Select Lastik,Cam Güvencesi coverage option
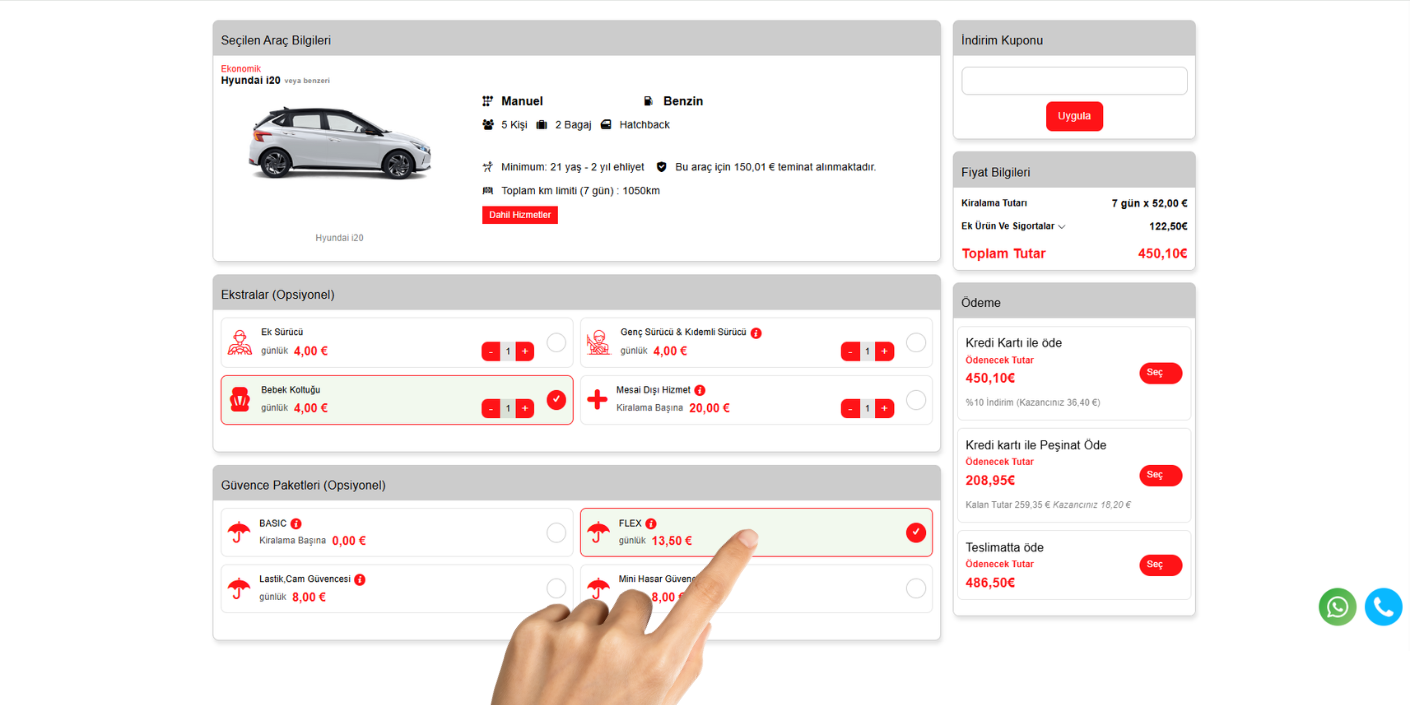Viewport: 1410px width, 705px height. [x=556, y=588]
